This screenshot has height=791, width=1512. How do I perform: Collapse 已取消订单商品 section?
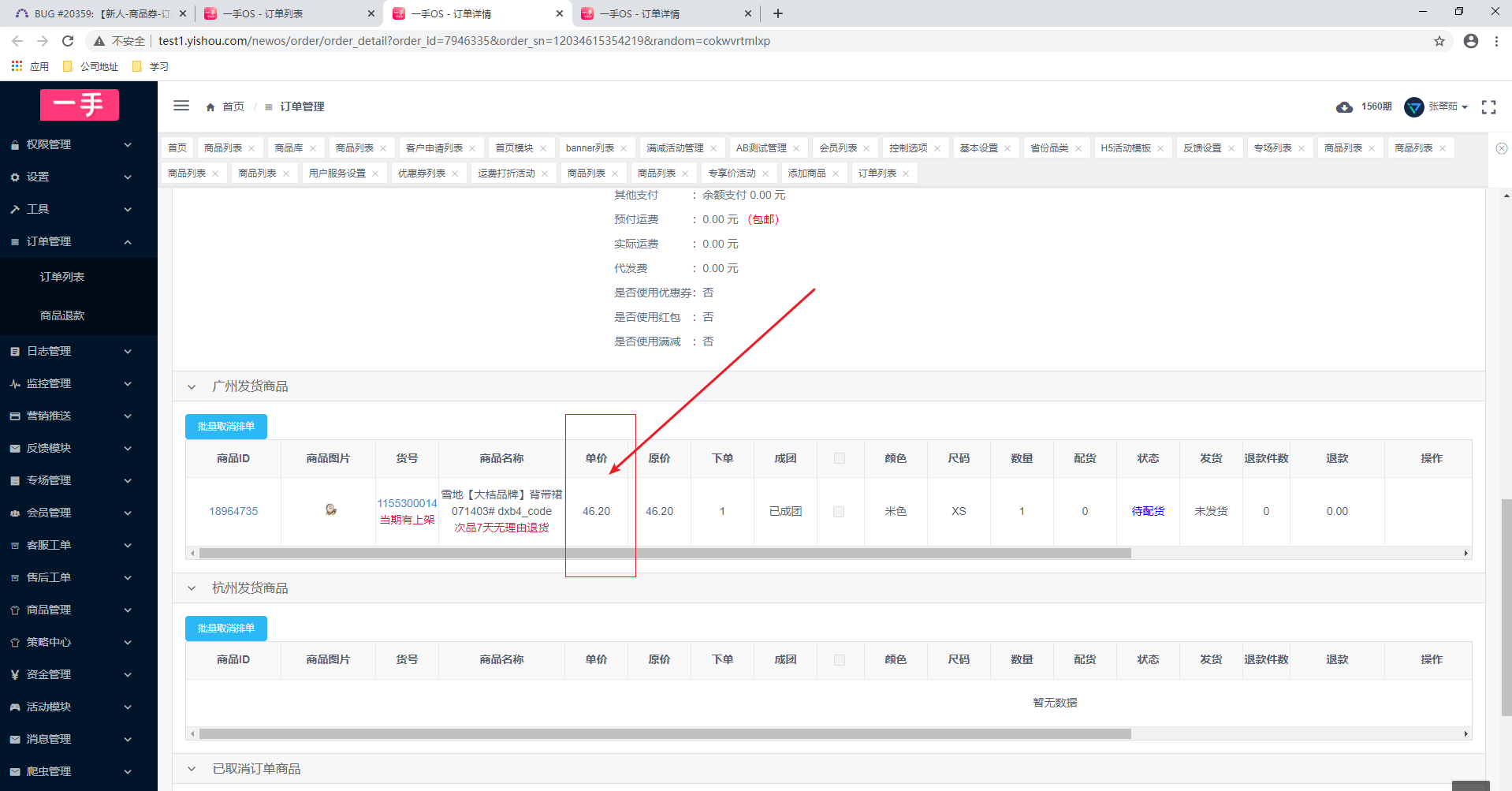pos(192,769)
